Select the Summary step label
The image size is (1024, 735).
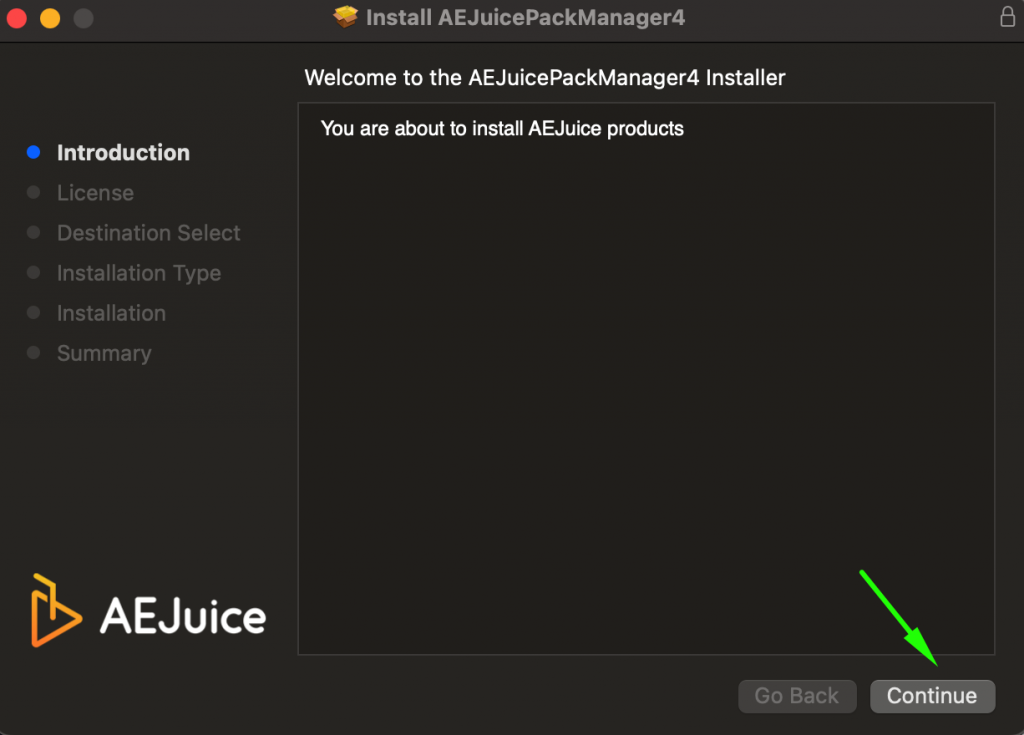point(104,353)
